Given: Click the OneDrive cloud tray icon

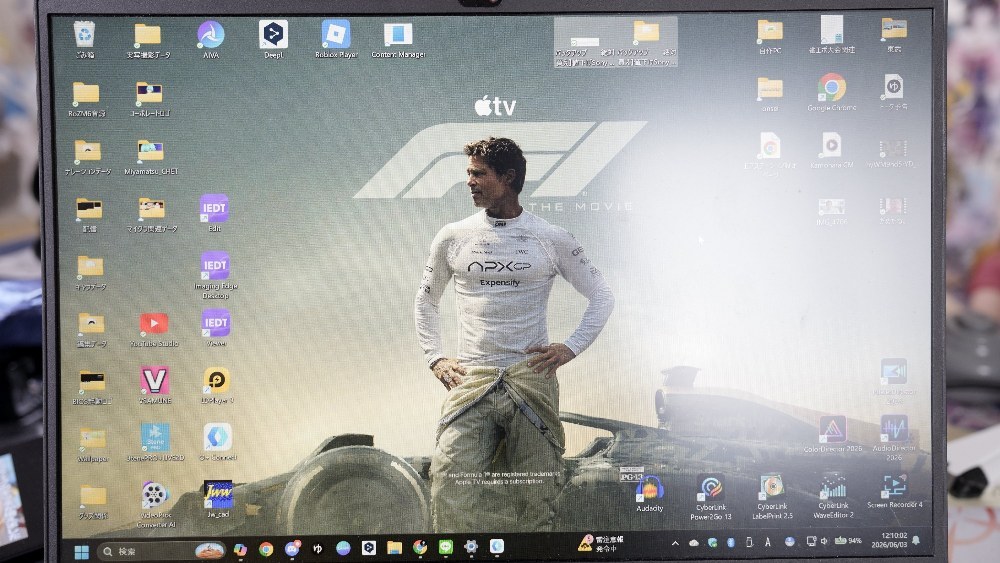Looking at the screenshot, I should tap(694, 543).
